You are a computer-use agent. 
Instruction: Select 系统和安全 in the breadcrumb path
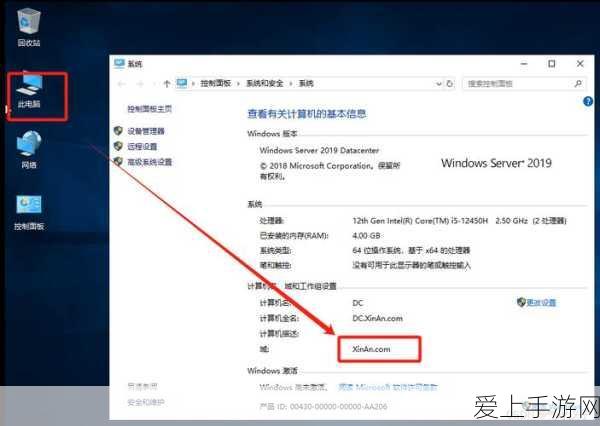coord(265,83)
